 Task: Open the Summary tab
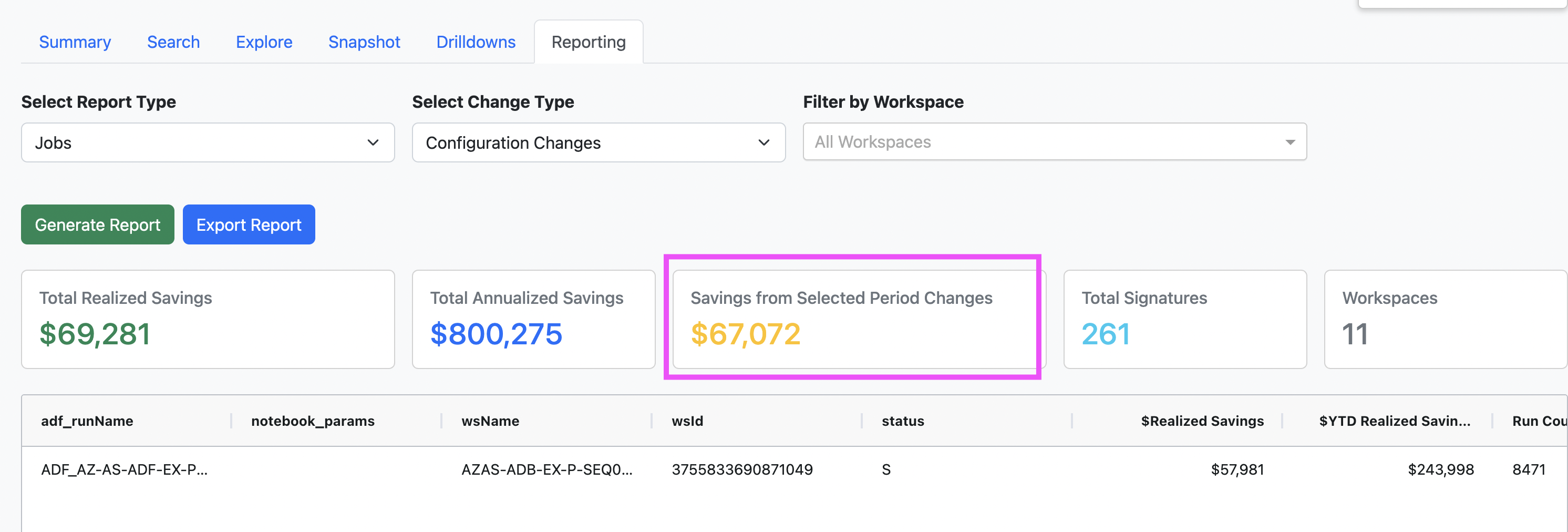75,42
